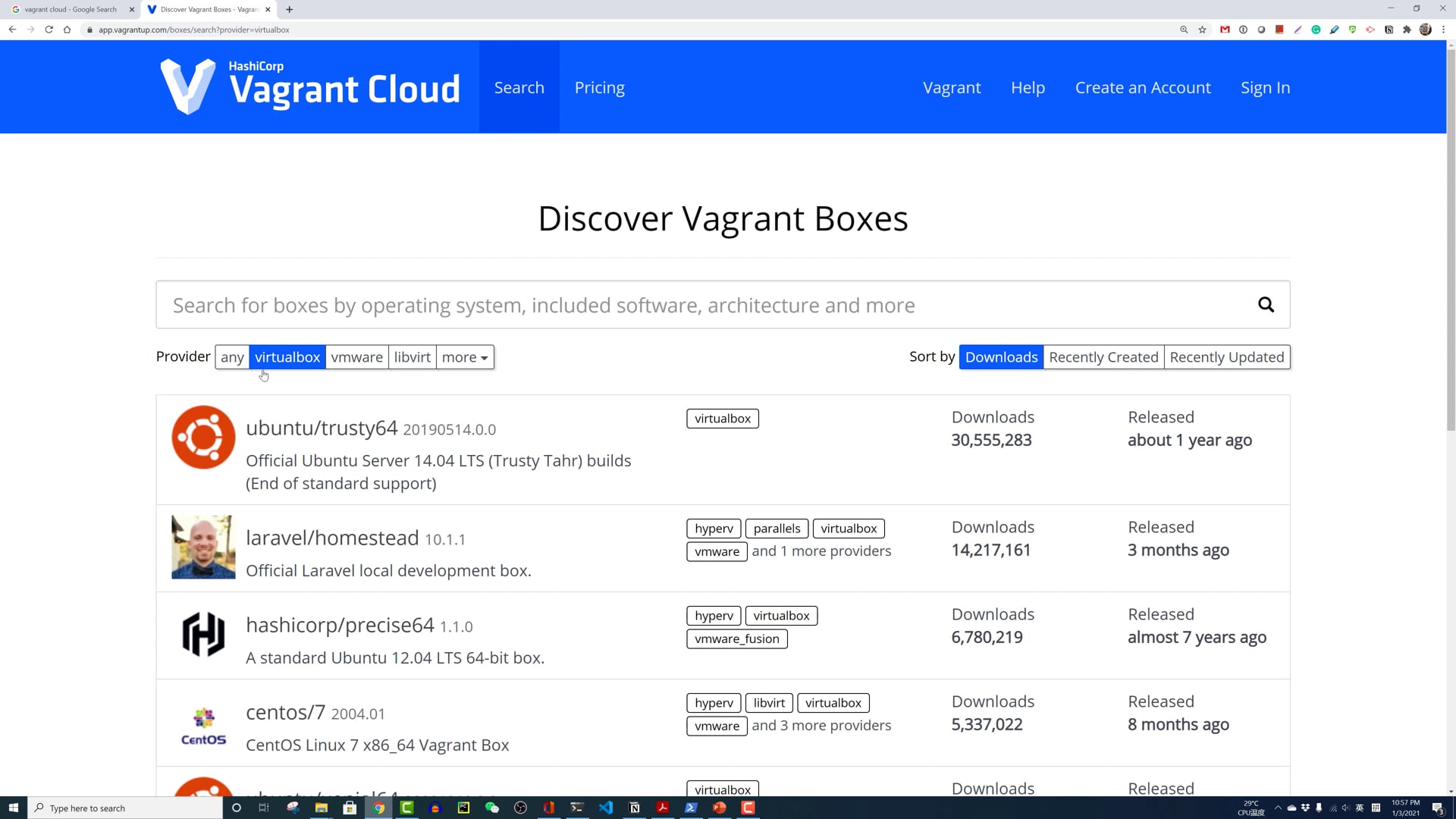Click the Create an Account link
This screenshot has height=819, width=1456.
[x=1143, y=86]
